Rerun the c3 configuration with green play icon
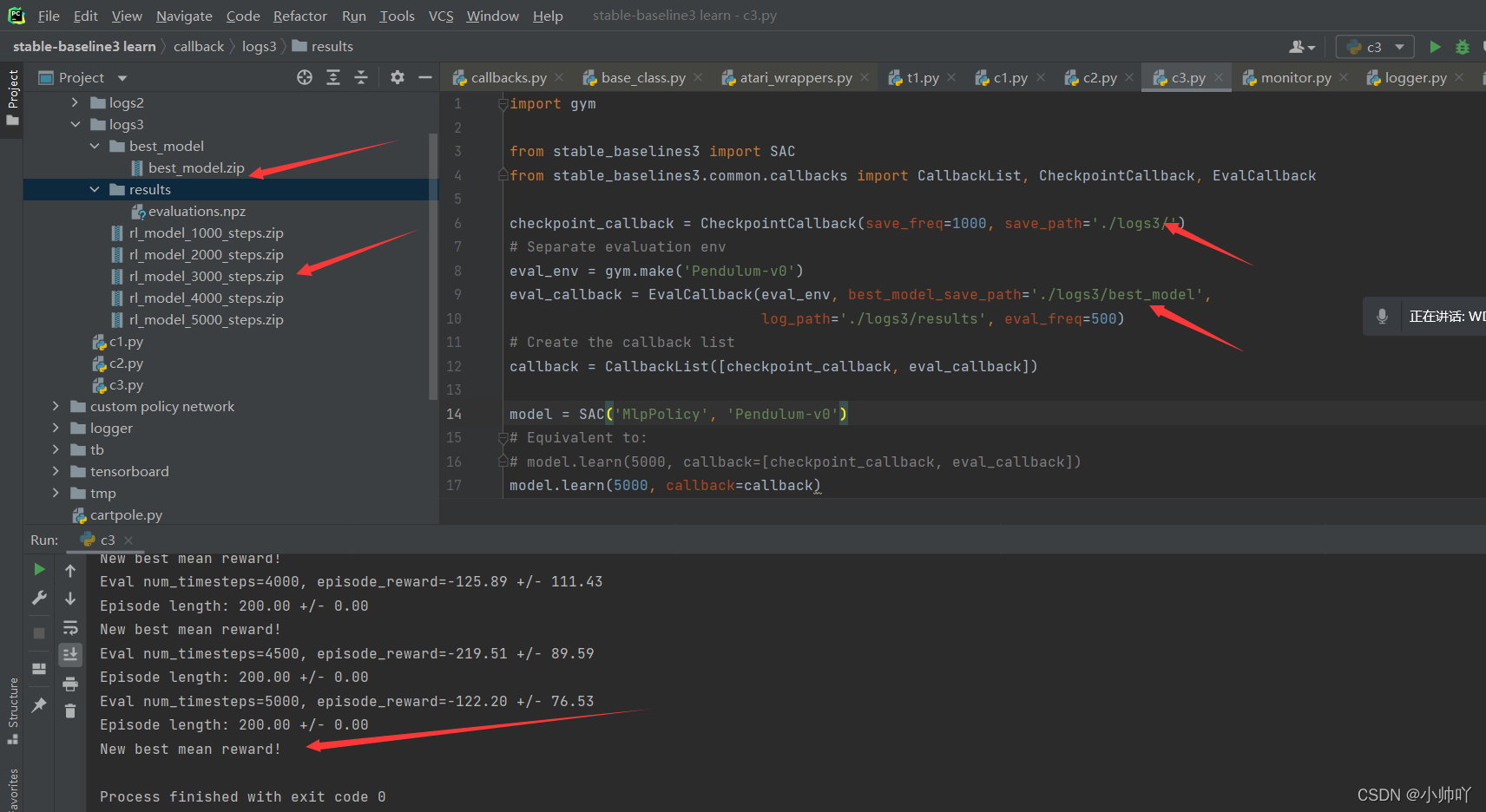 (38, 569)
